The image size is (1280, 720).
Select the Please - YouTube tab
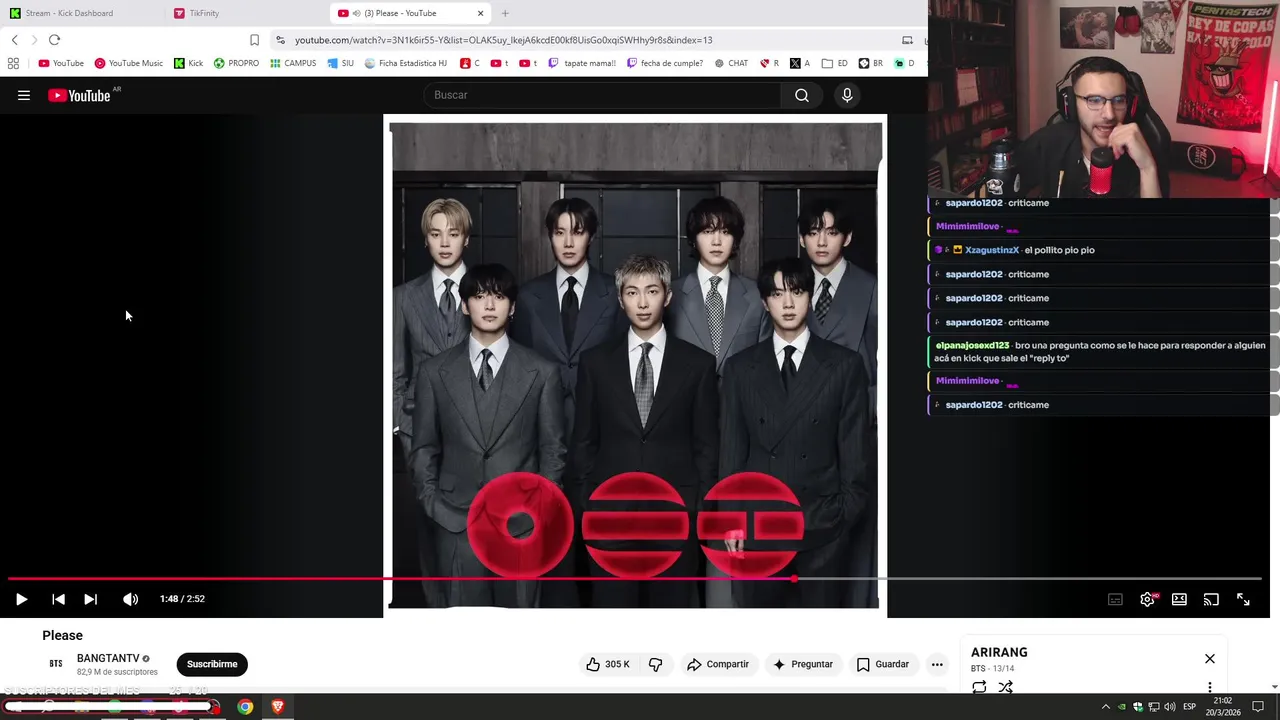point(411,13)
